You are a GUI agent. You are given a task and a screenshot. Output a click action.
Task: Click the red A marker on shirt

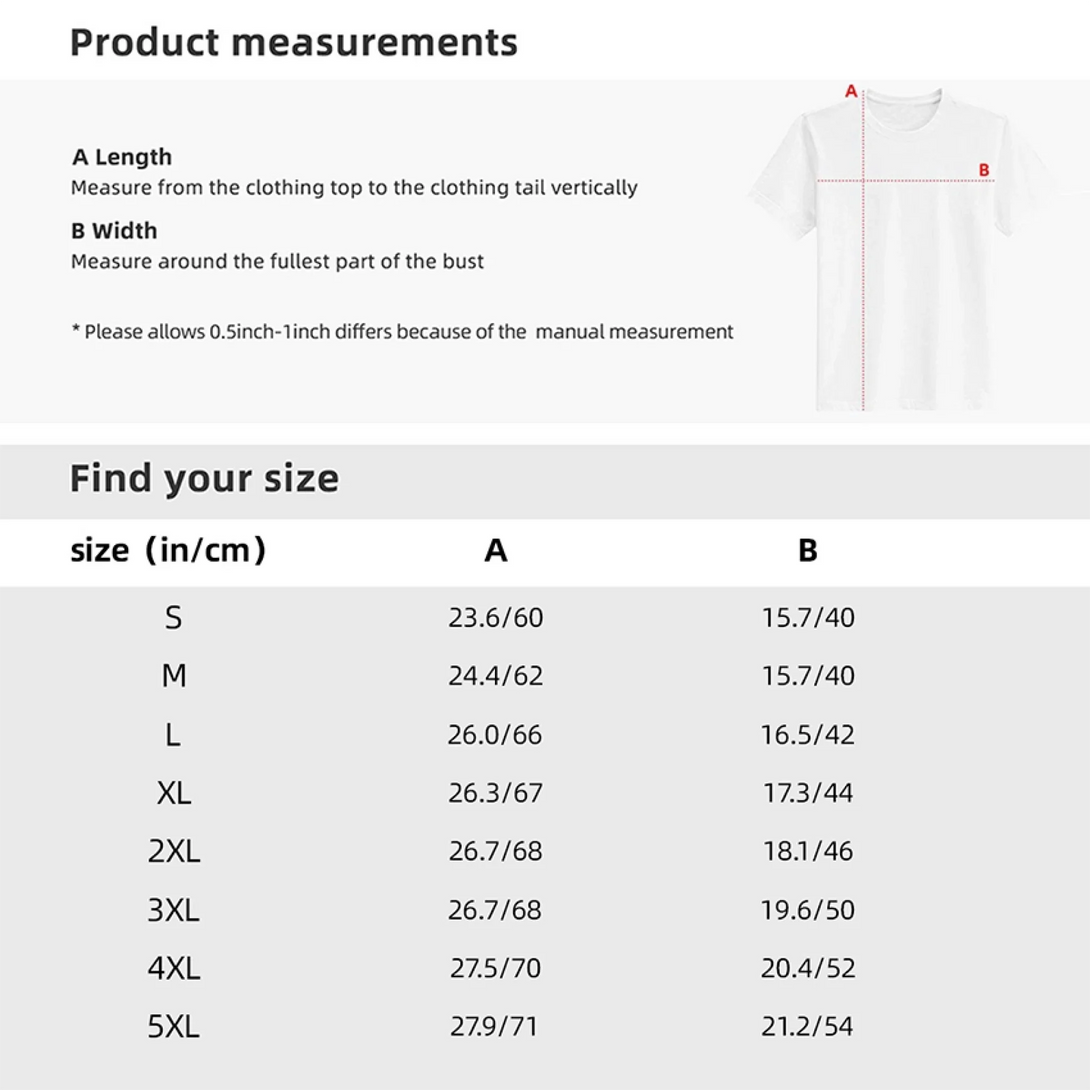pyautogui.click(x=851, y=91)
